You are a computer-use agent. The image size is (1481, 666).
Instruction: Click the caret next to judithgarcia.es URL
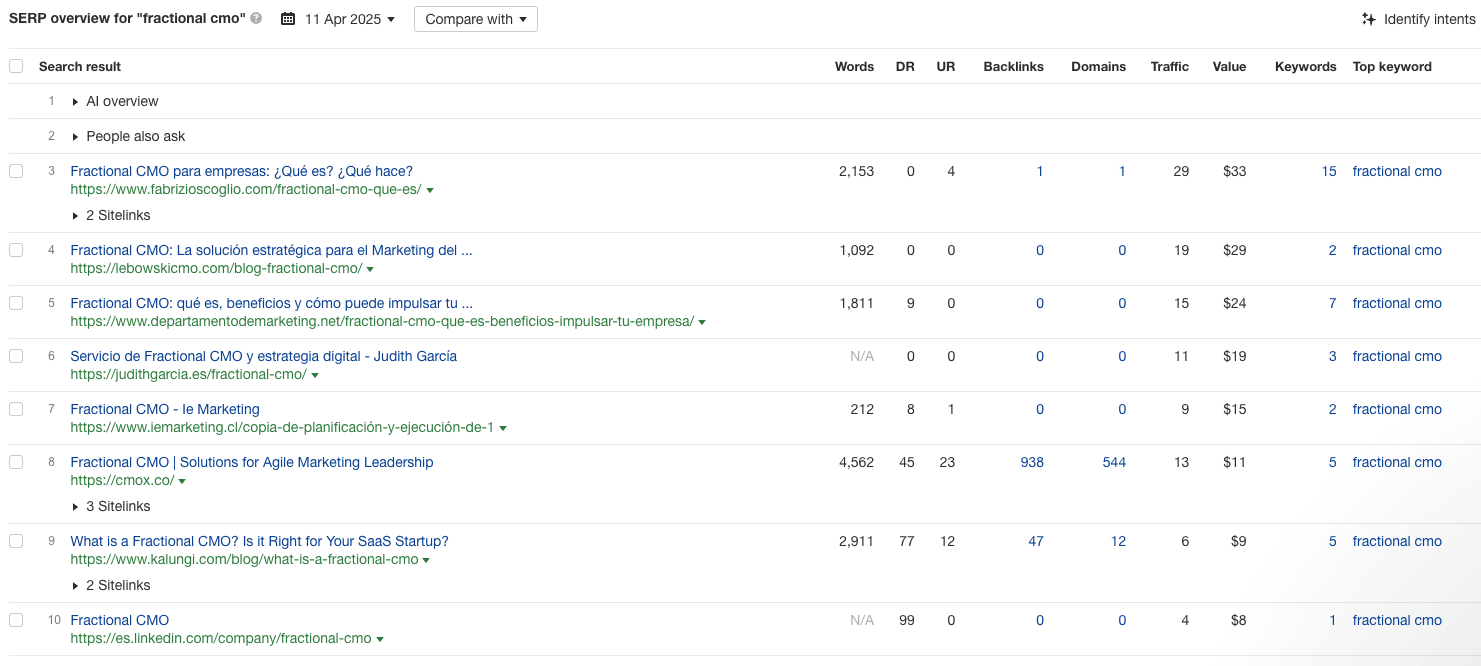coord(314,374)
